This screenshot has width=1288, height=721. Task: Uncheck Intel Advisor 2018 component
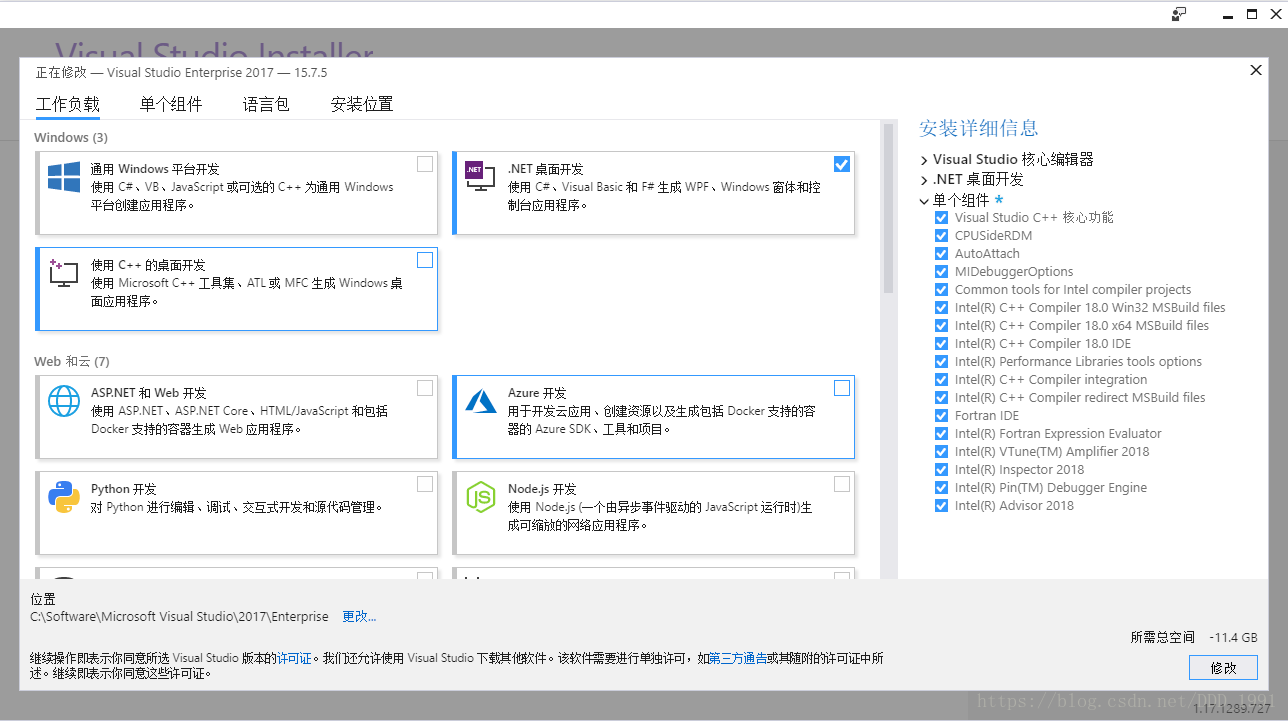941,506
